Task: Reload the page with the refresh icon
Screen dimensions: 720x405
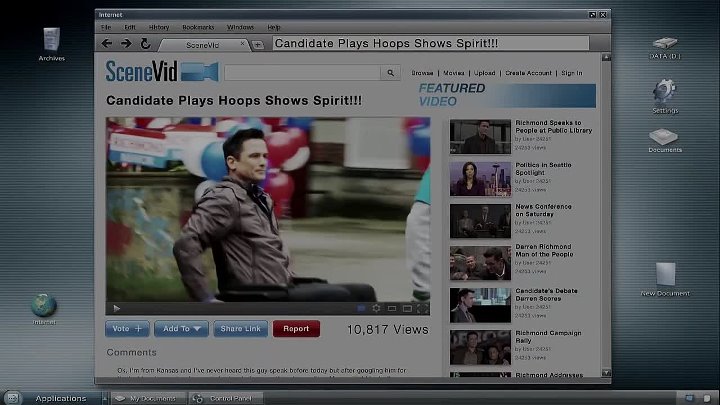Action: (x=145, y=44)
